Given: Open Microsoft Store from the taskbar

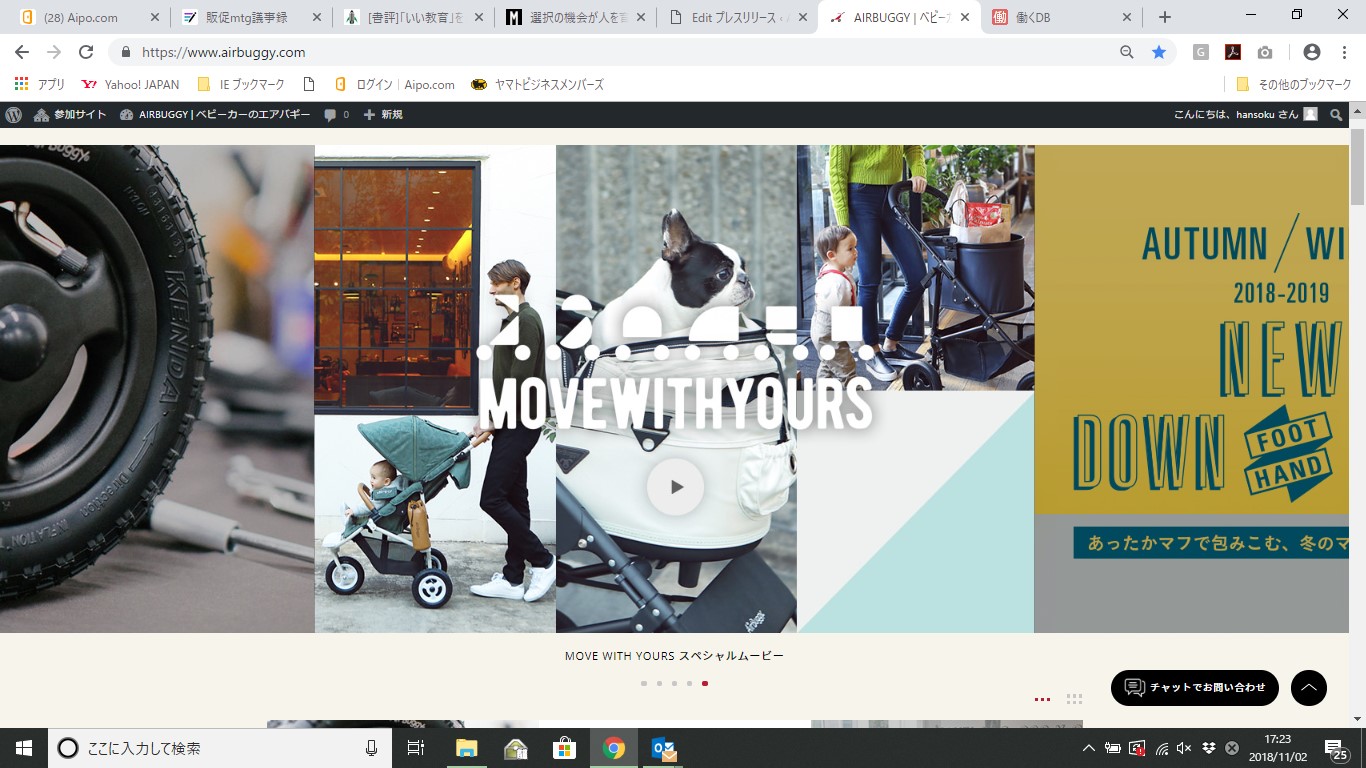Looking at the screenshot, I should coord(565,748).
